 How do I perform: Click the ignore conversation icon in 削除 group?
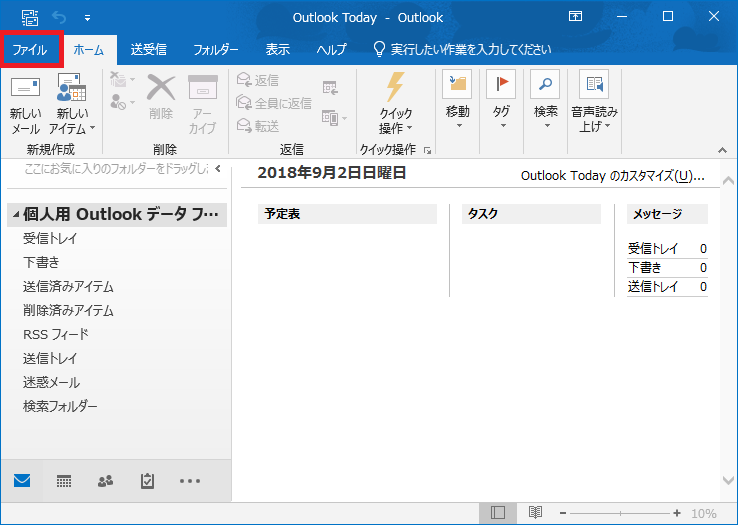(122, 80)
